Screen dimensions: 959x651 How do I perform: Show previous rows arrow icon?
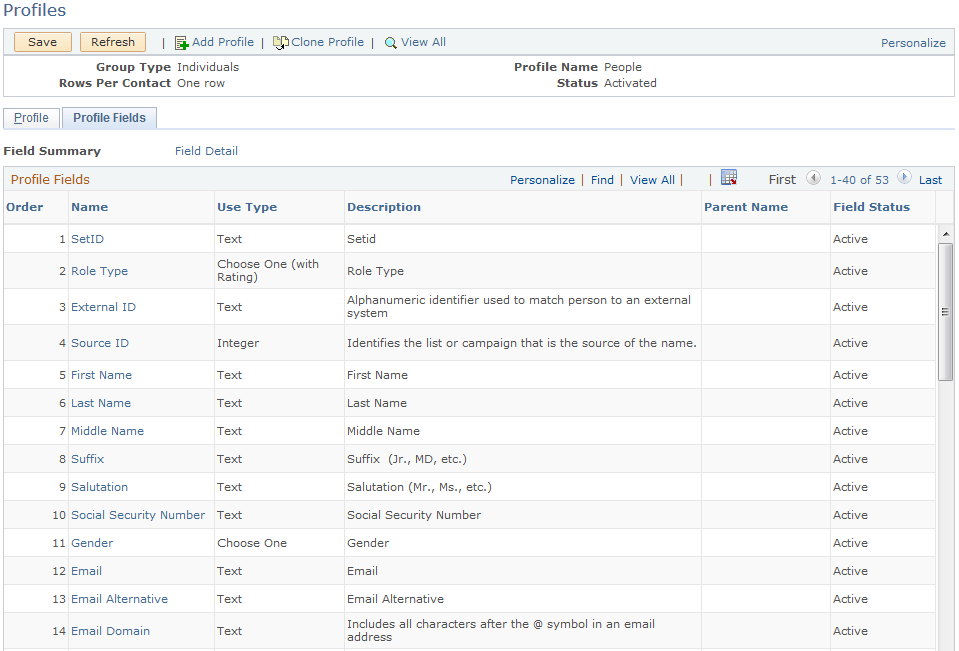[813, 178]
